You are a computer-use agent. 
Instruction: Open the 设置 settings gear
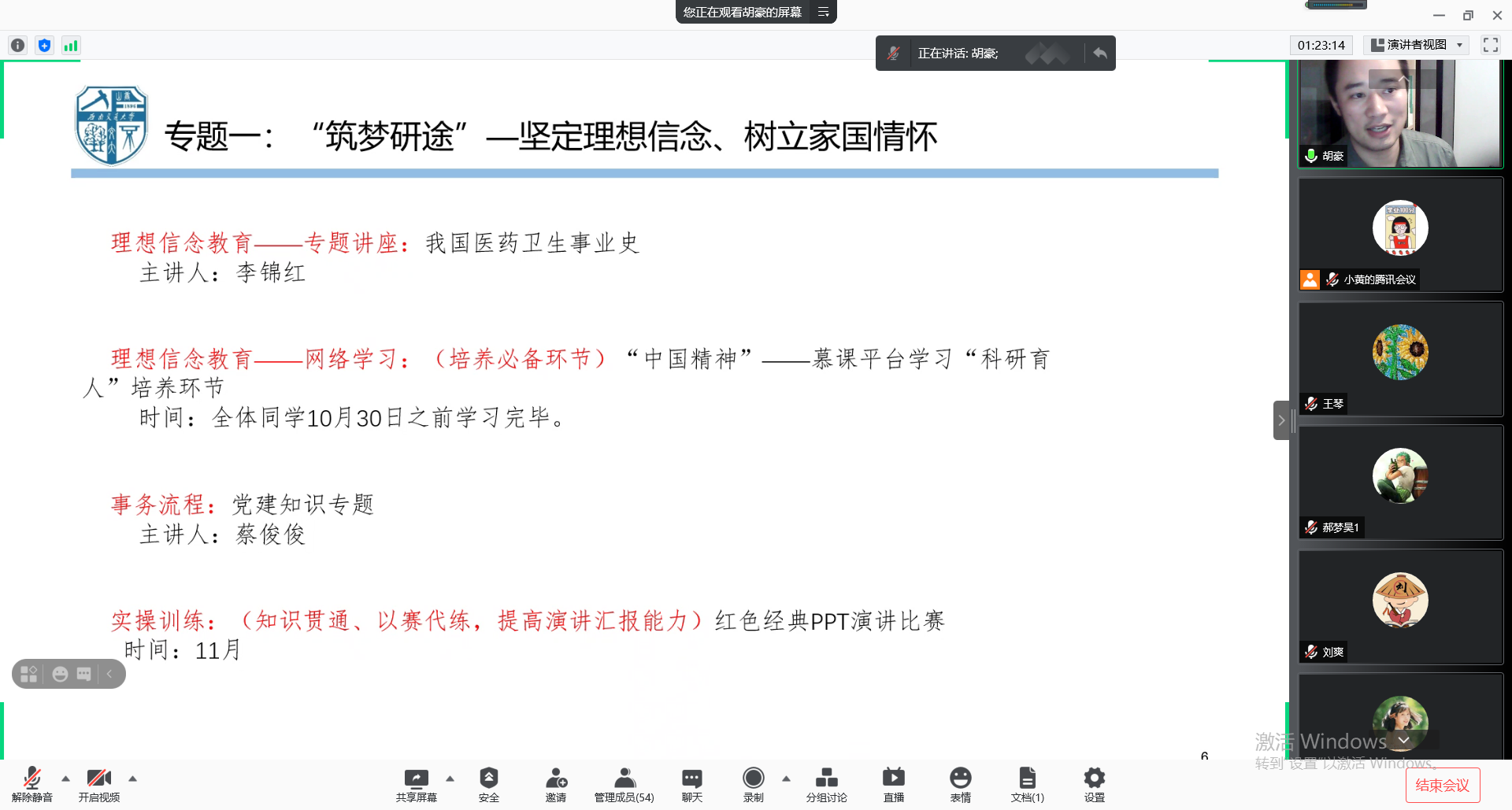(1094, 779)
